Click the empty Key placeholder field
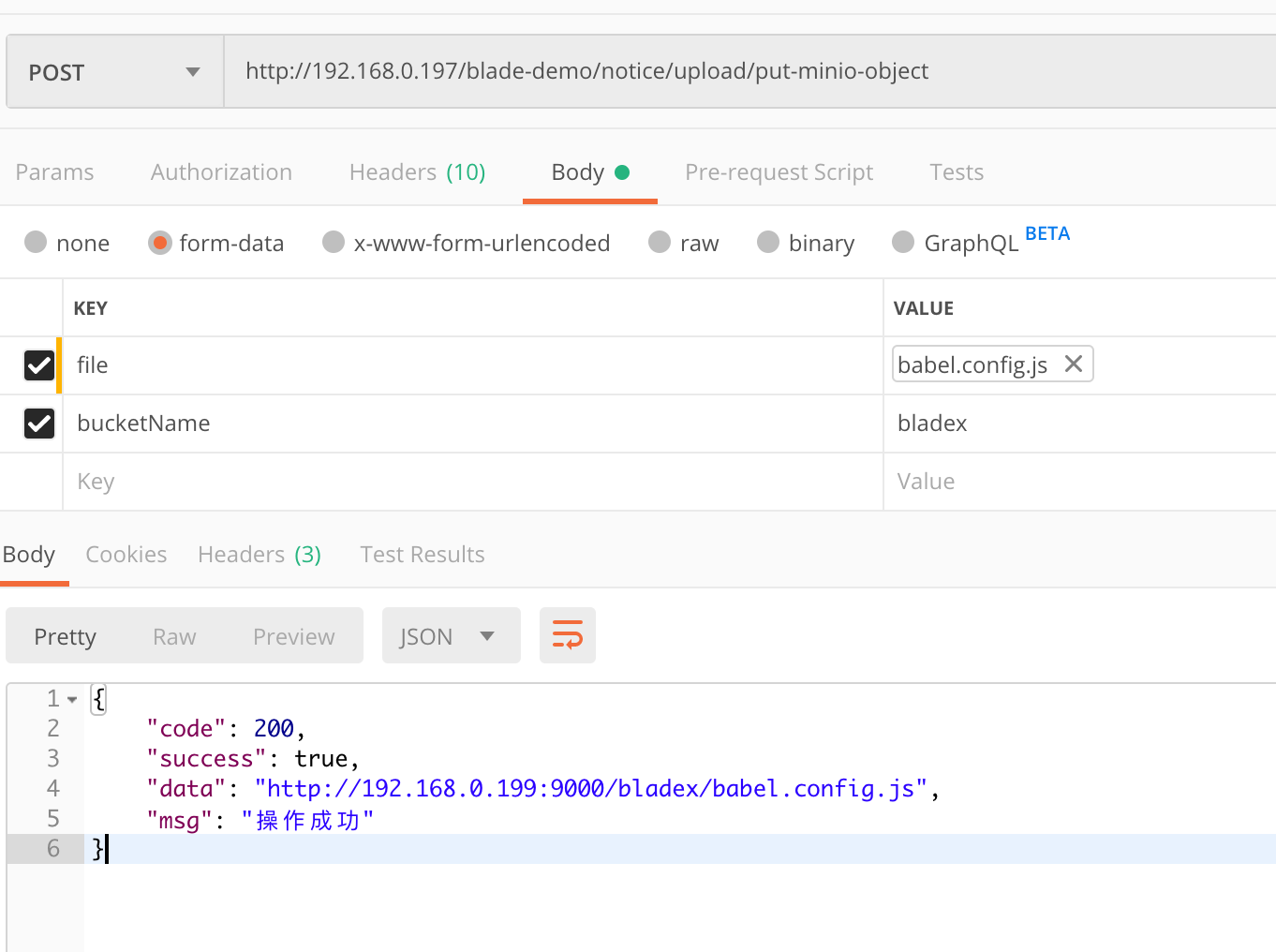 (x=472, y=482)
